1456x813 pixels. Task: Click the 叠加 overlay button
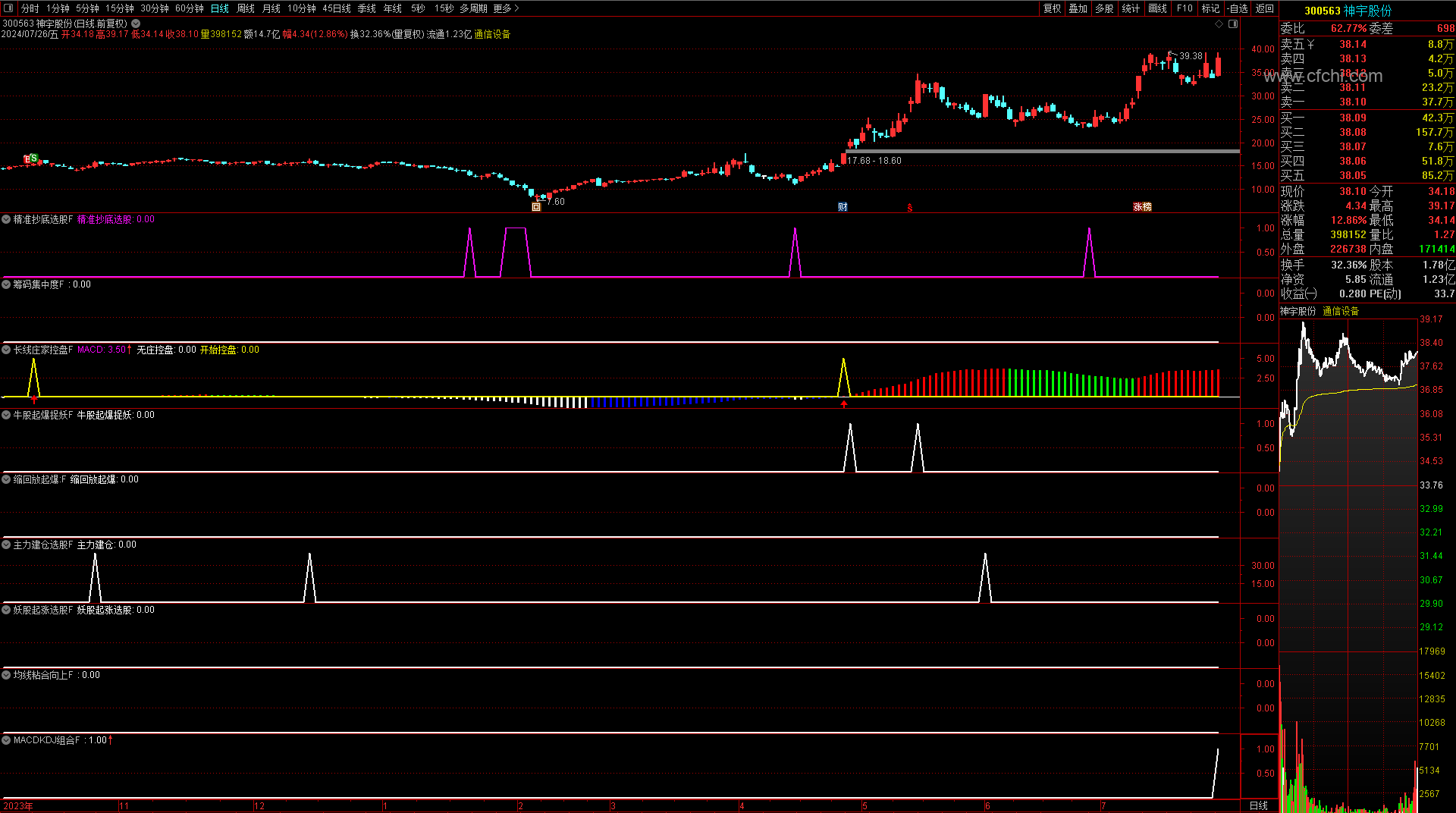click(x=1078, y=8)
